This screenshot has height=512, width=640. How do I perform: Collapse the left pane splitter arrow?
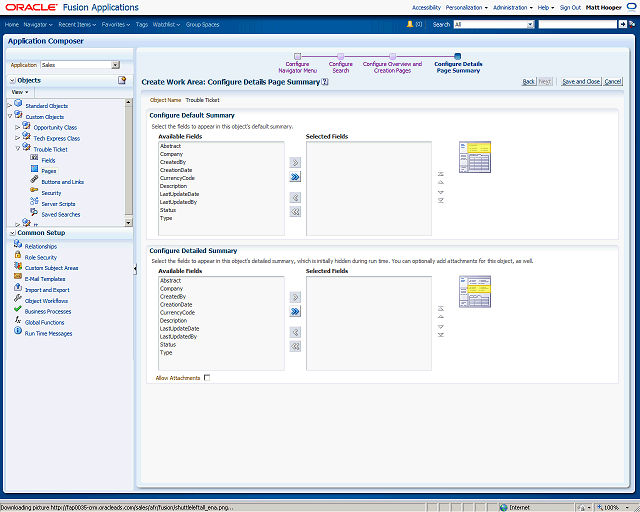(135, 269)
